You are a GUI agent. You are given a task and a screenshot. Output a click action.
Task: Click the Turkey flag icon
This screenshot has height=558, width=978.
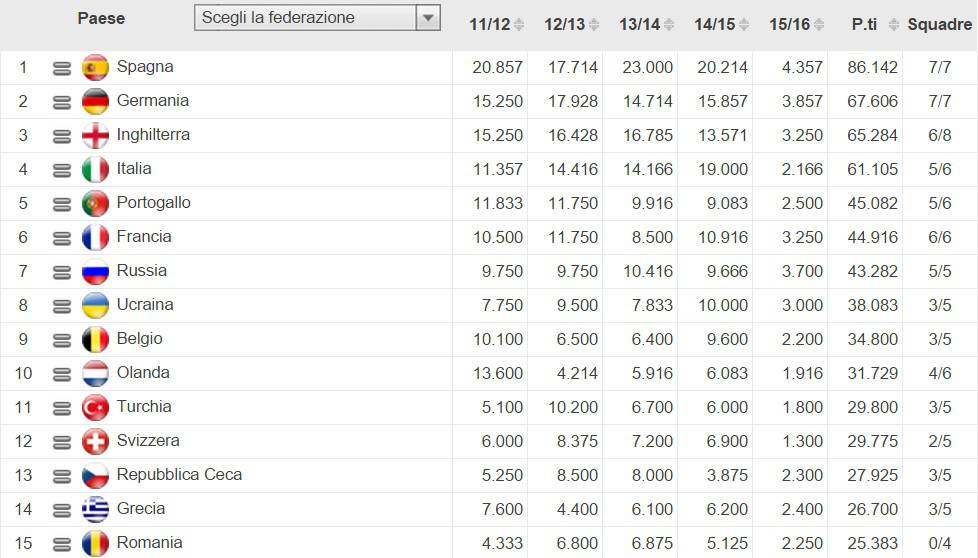click(x=95, y=407)
